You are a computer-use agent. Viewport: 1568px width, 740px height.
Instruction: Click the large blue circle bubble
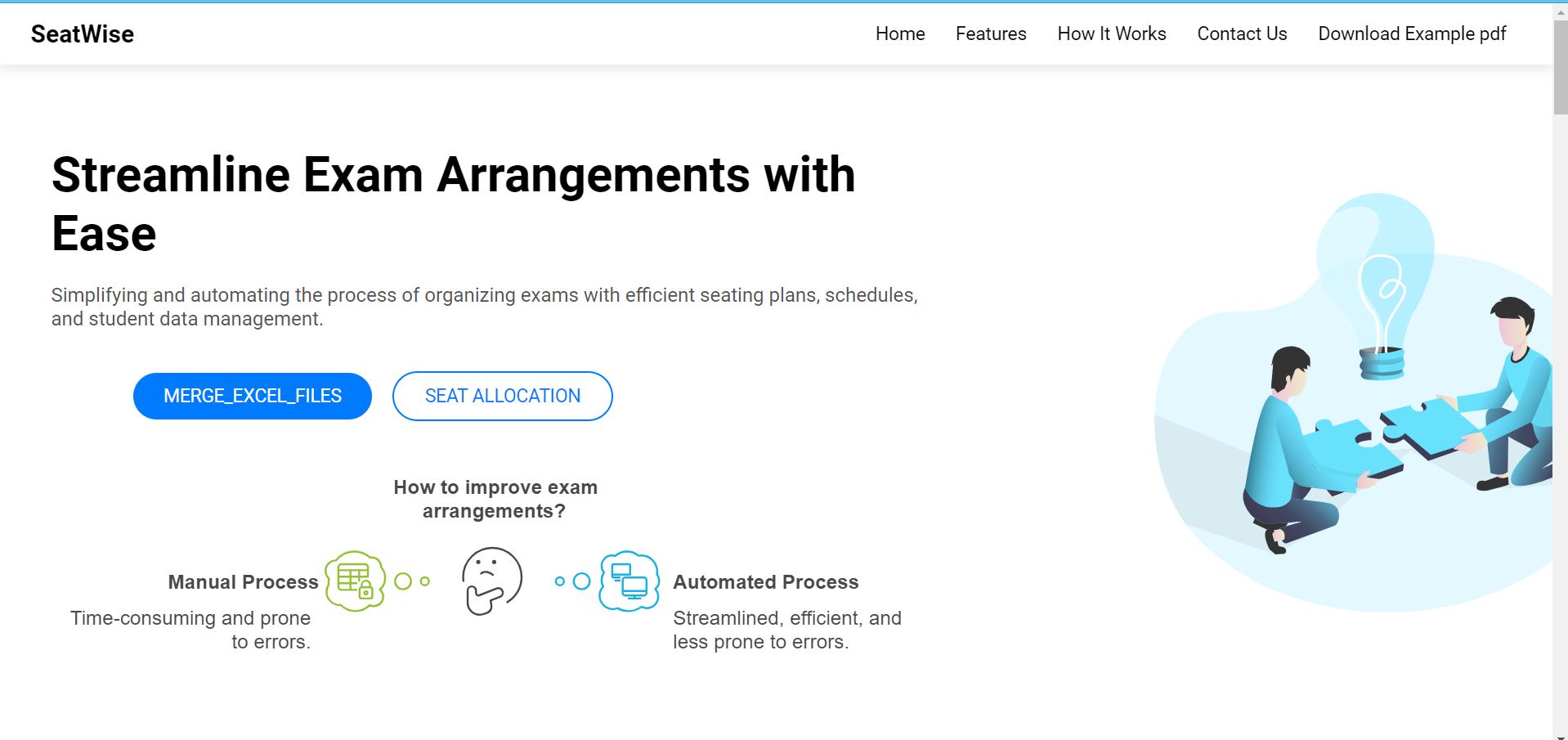click(x=582, y=581)
